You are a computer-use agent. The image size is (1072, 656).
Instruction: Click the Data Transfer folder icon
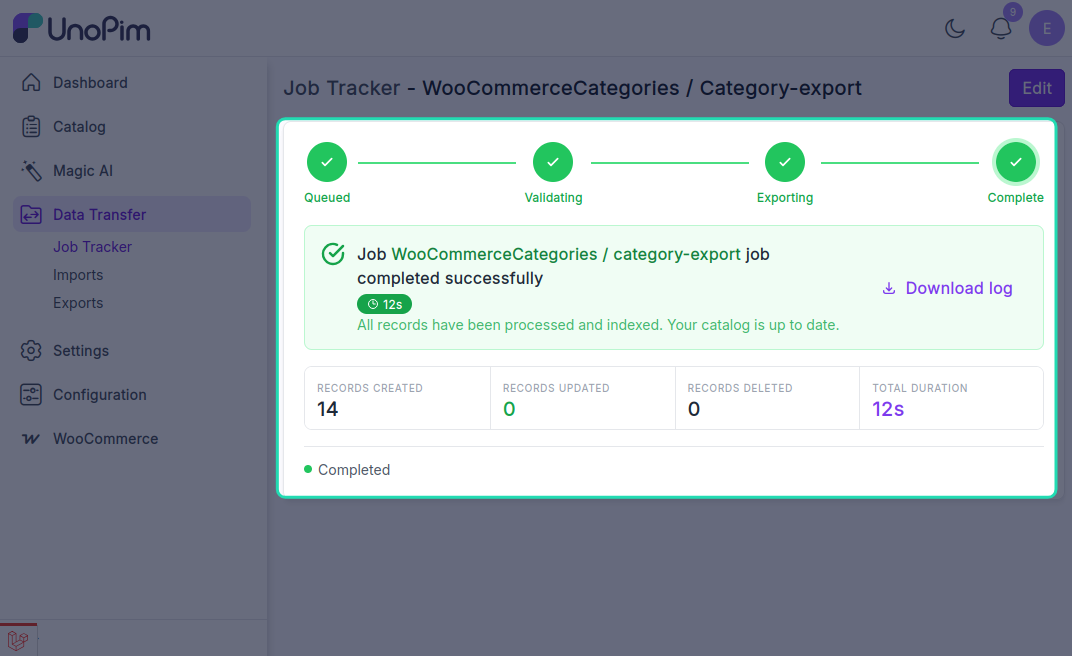(31, 215)
